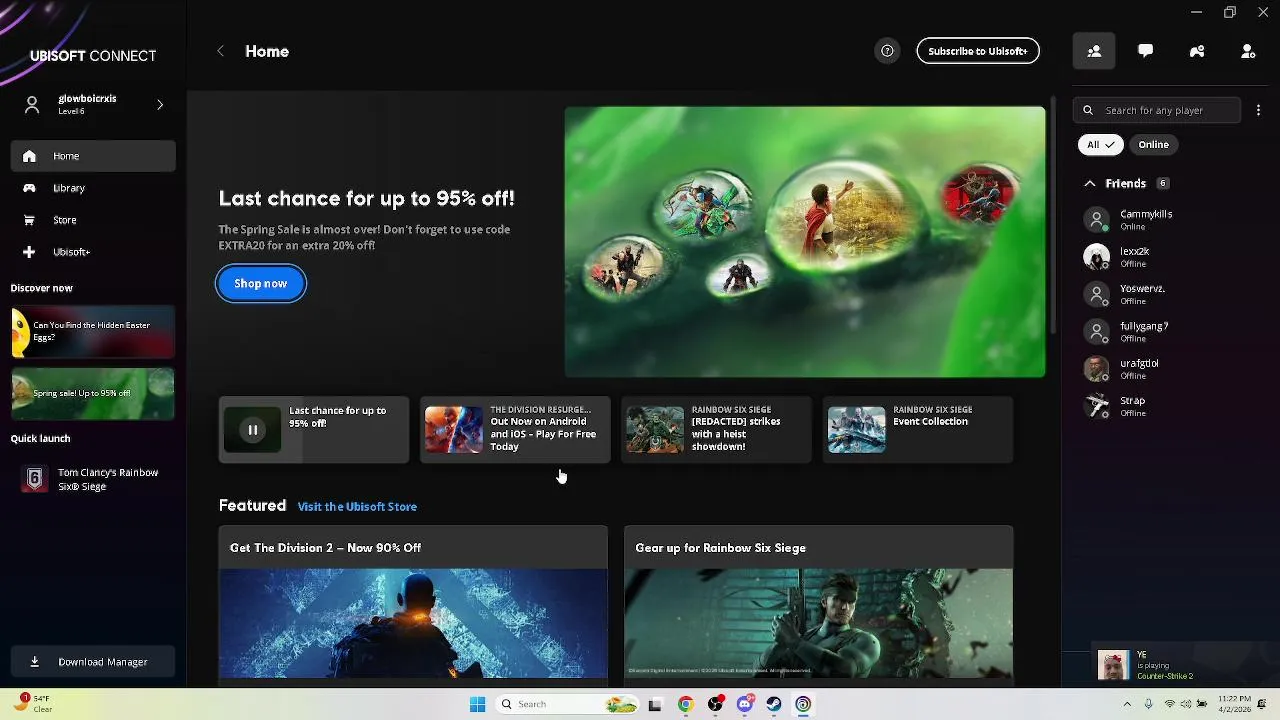1280x720 pixels.
Task: Go back using the back arrow
Action: pyautogui.click(x=221, y=51)
